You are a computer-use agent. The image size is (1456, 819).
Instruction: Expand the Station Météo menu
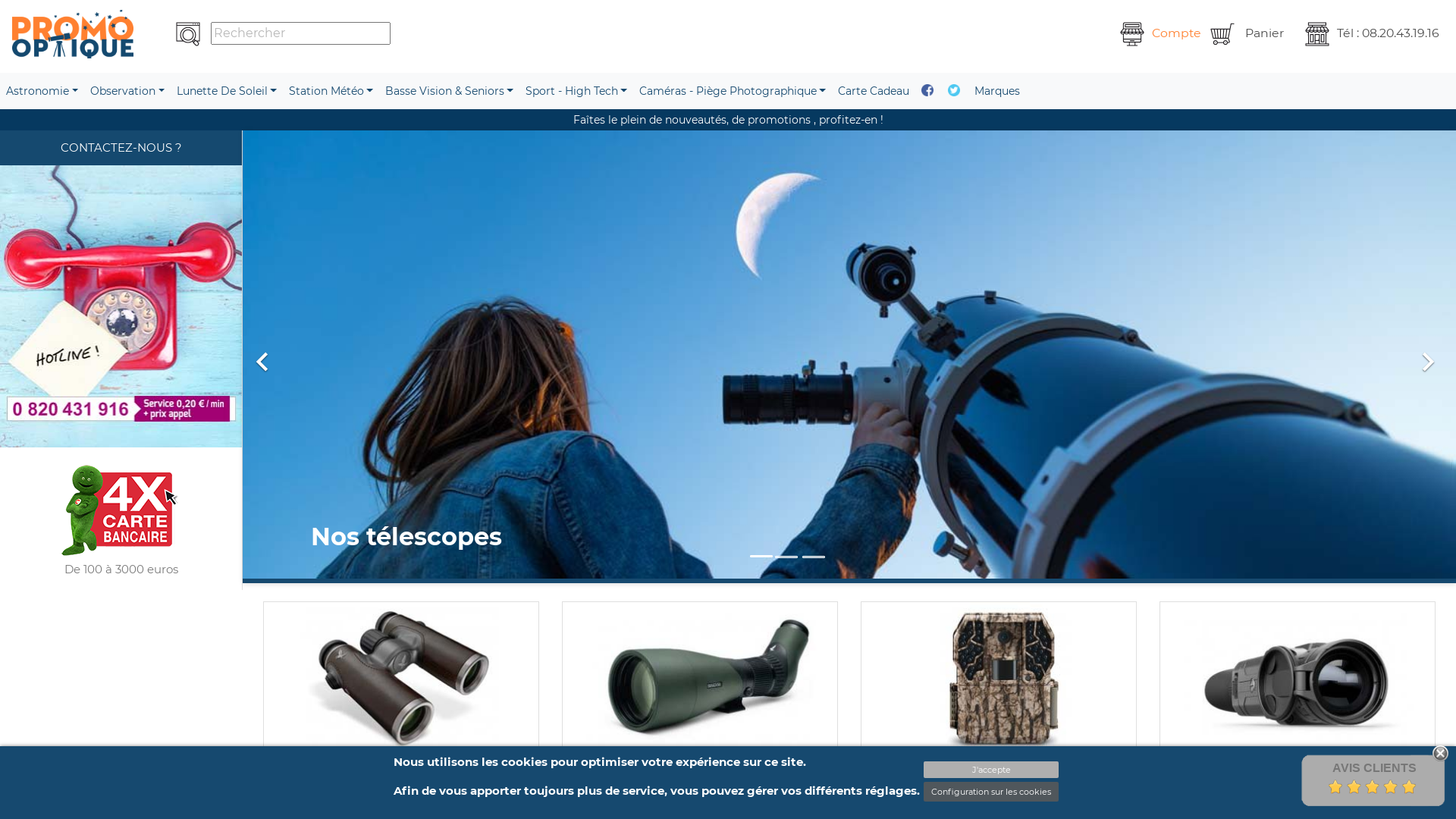(x=331, y=91)
